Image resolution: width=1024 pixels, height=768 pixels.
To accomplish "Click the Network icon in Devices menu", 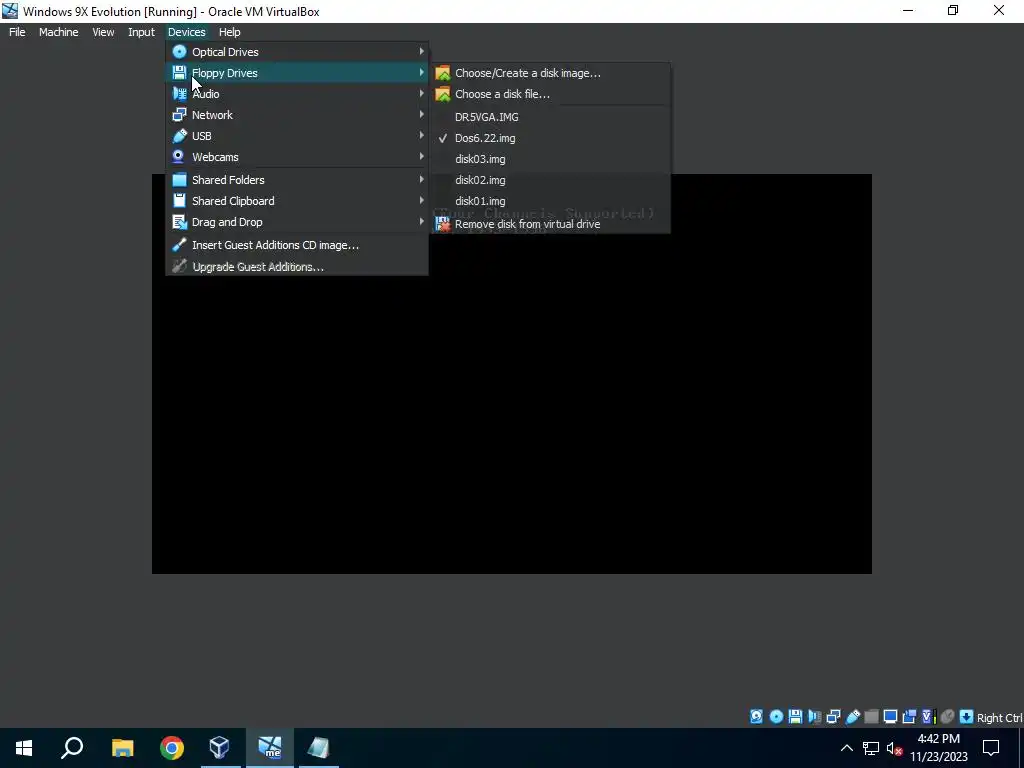I will tap(179, 115).
